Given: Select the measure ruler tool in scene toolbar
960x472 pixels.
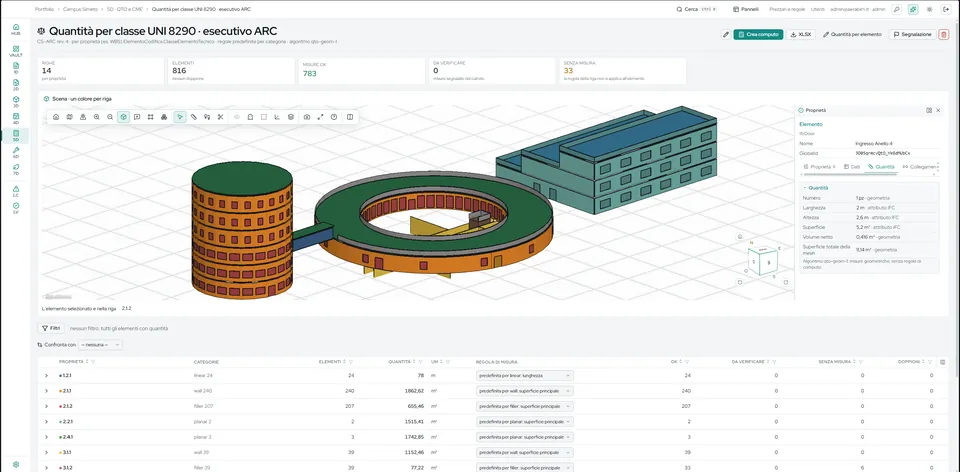Looking at the screenshot, I should (x=193, y=117).
